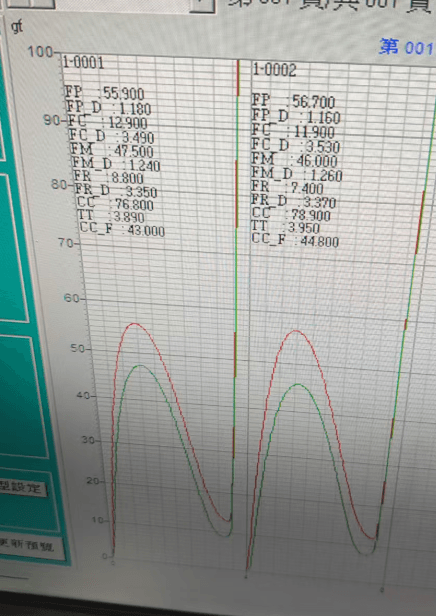
Task: Click the 10 label on the force axis
Action: coord(97,520)
